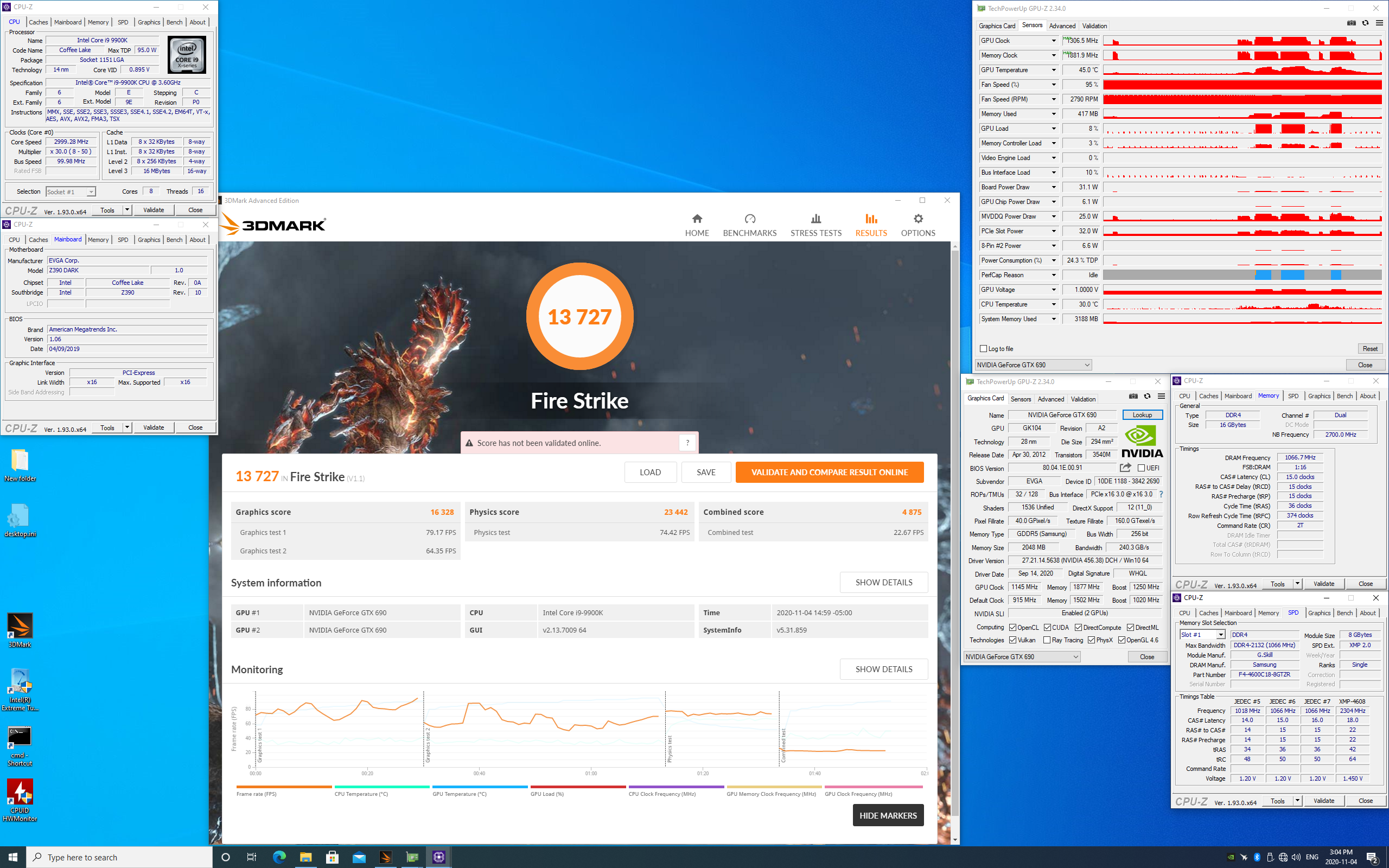Viewport: 1389px width, 868px height.
Task: Switch to Graphics tab in CPU-Z Memory window
Action: point(1319,396)
